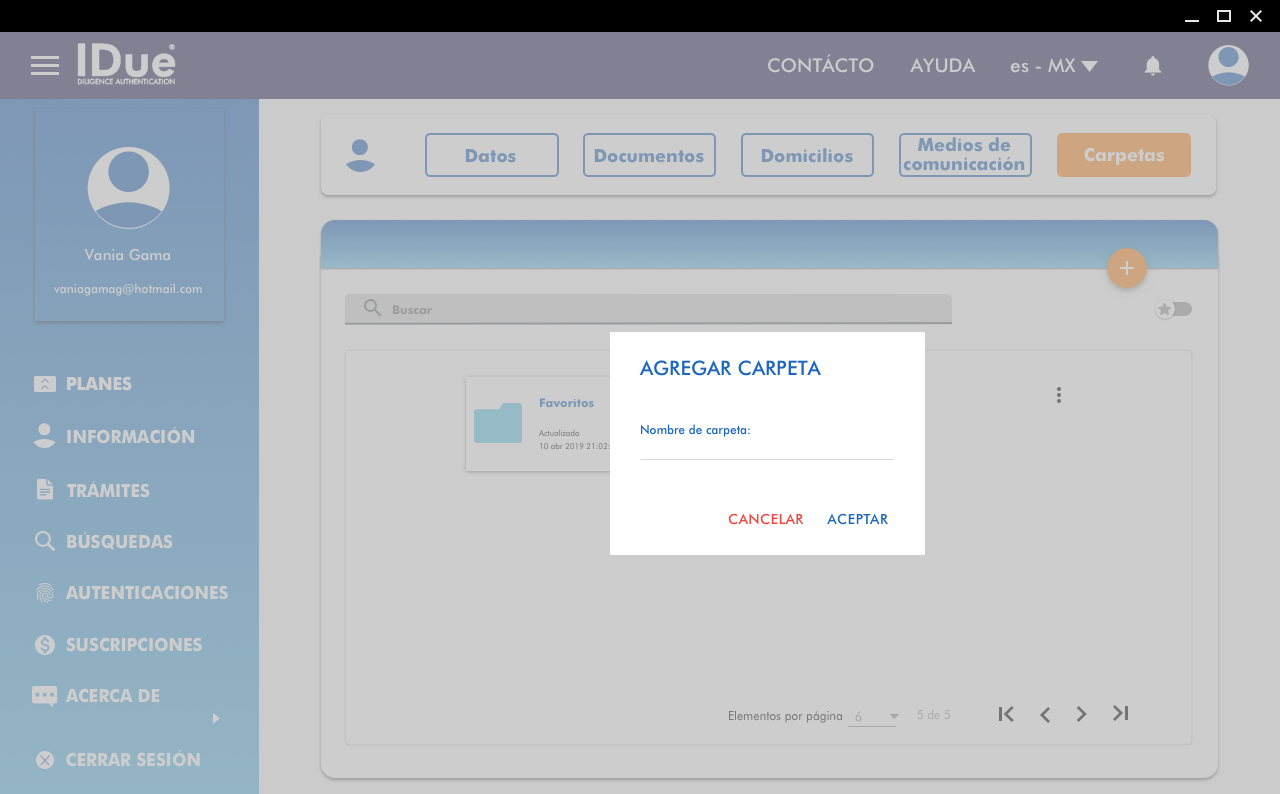Open the user avatar in header

click(1228, 66)
